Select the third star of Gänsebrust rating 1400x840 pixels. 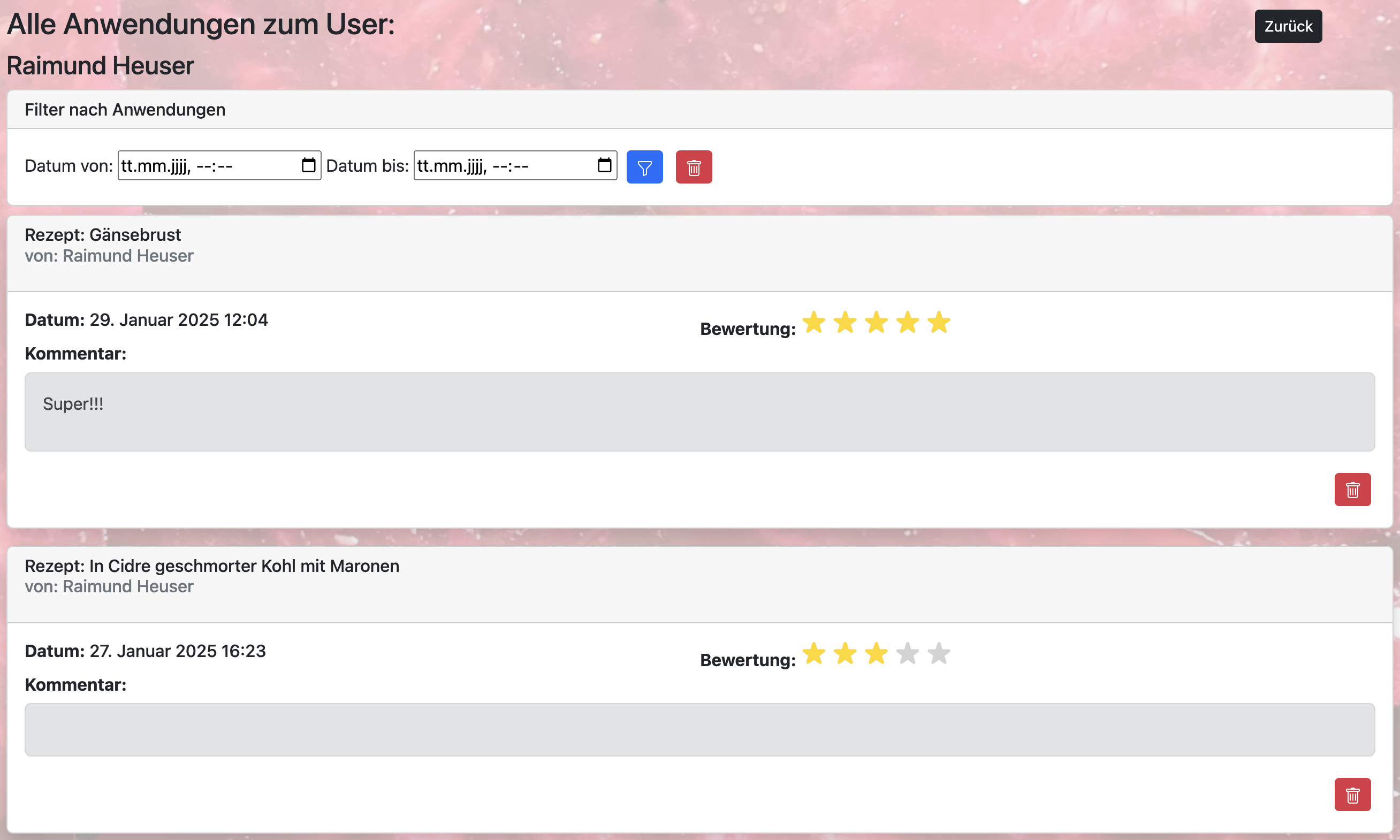876,322
